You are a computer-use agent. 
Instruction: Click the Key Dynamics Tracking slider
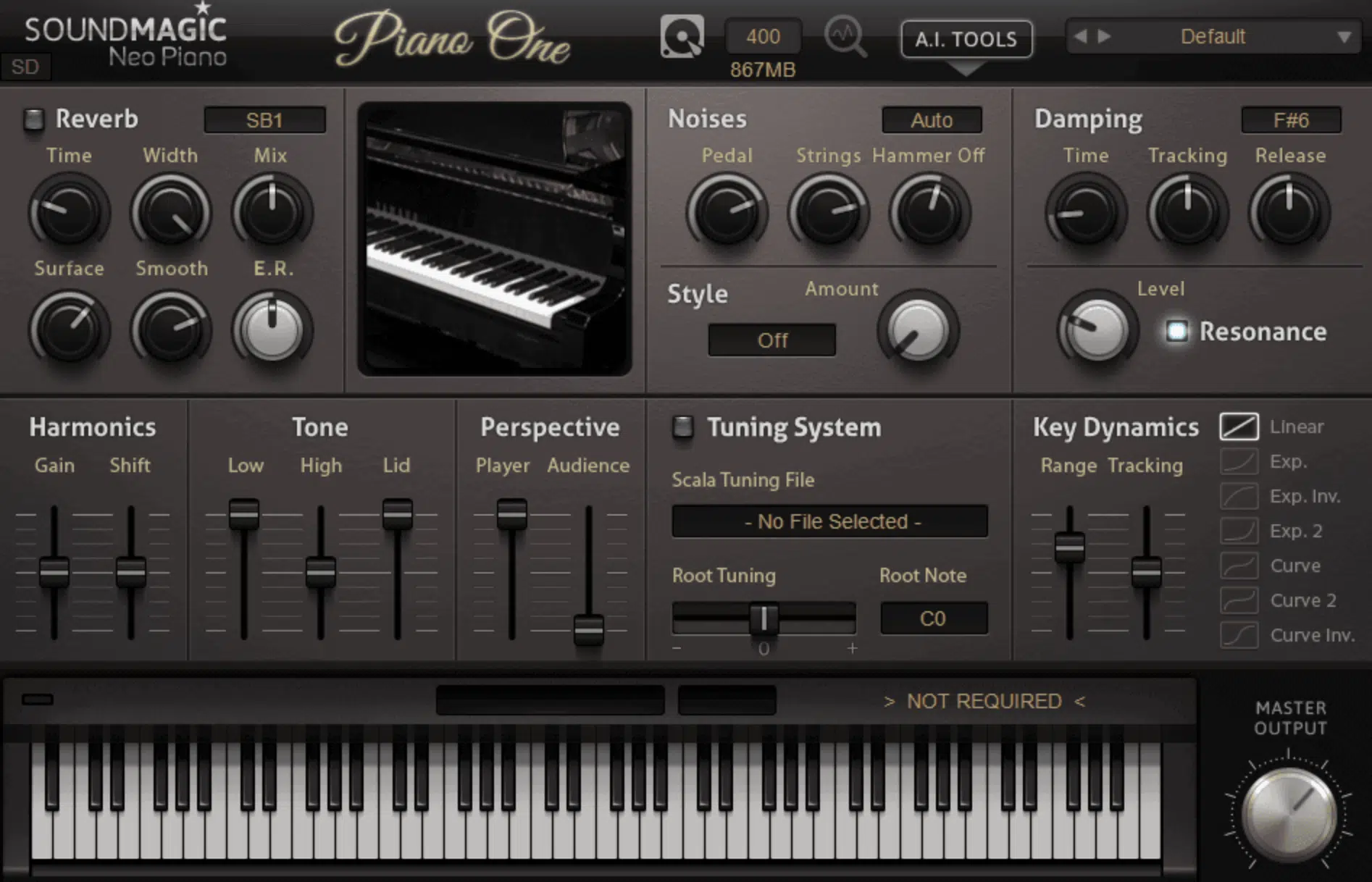(x=1147, y=572)
